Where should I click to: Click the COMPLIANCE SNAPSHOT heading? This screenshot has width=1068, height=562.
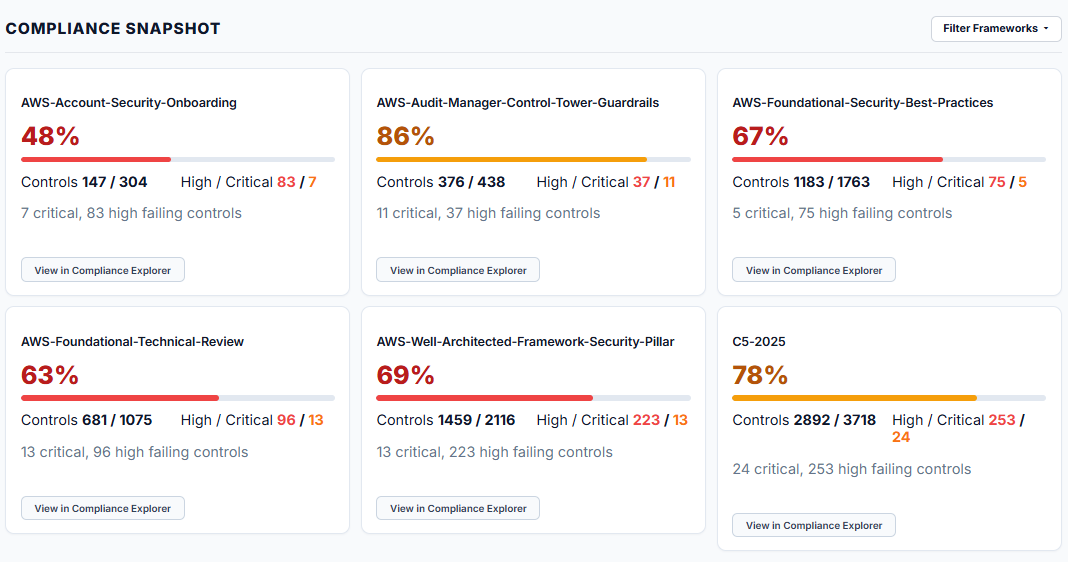pyautogui.click(x=113, y=29)
